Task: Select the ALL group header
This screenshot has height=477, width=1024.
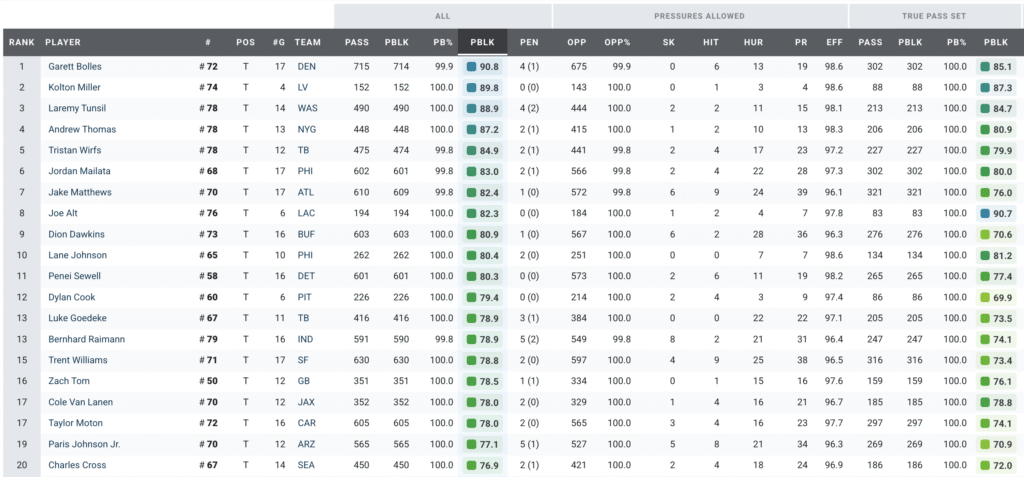Action: click(442, 16)
